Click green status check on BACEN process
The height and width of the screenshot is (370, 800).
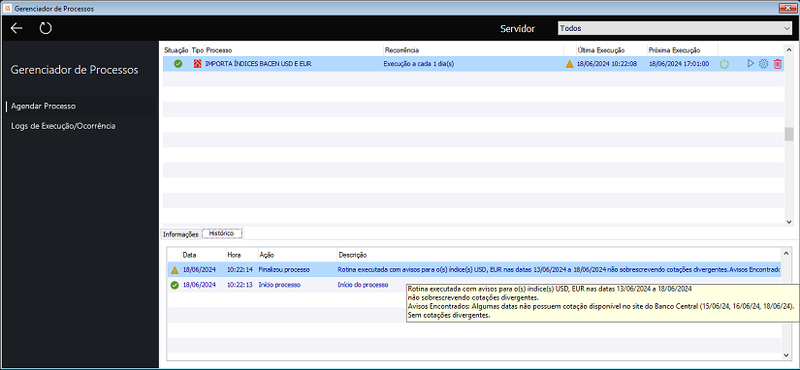(178, 64)
